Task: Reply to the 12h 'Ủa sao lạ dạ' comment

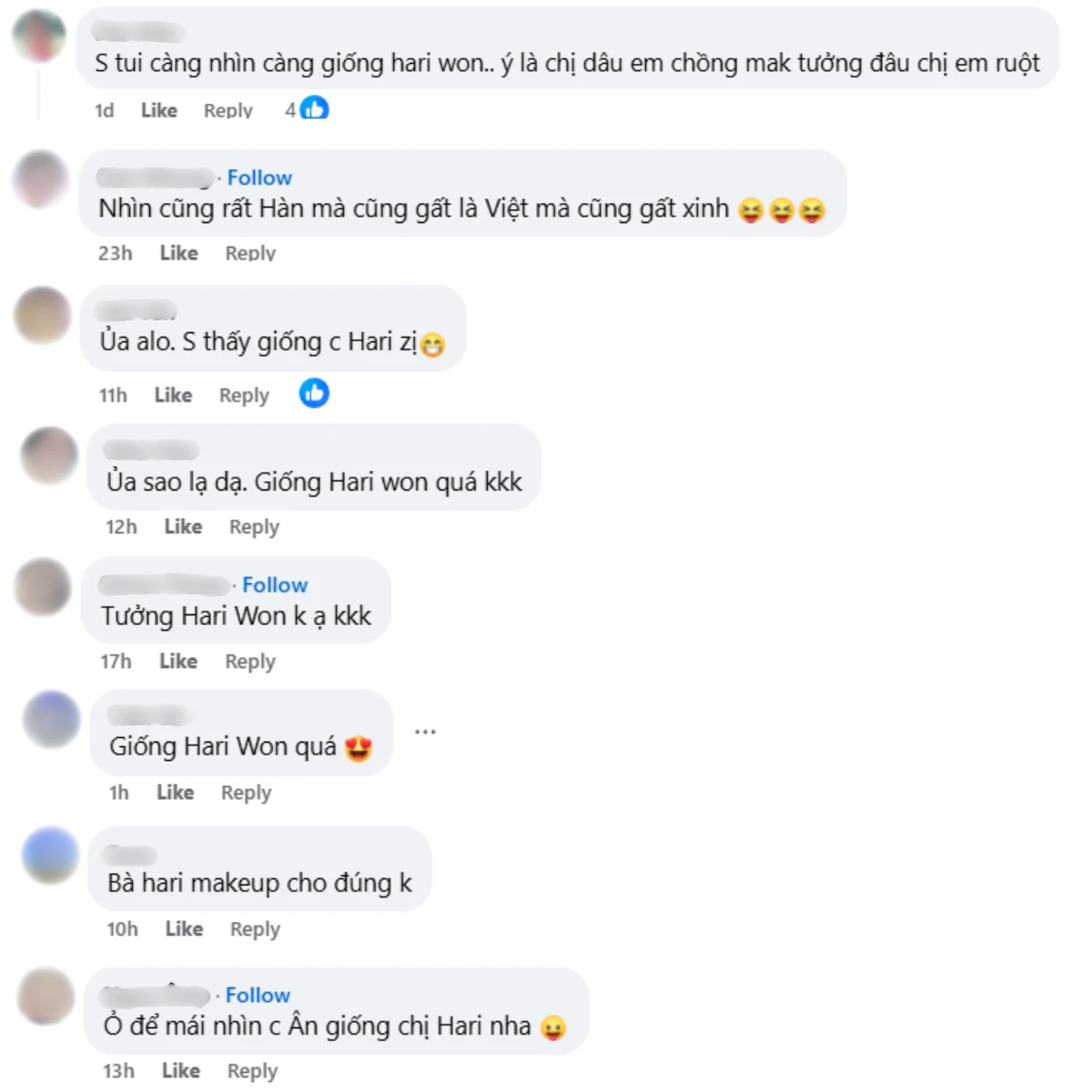Action: tap(254, 527)
